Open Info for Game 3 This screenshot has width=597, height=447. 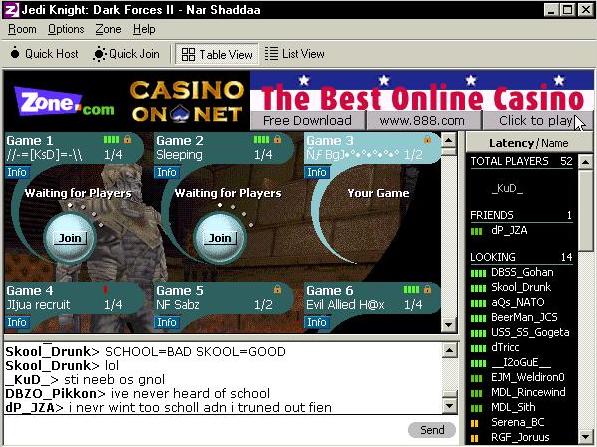(x=317, y=172)
